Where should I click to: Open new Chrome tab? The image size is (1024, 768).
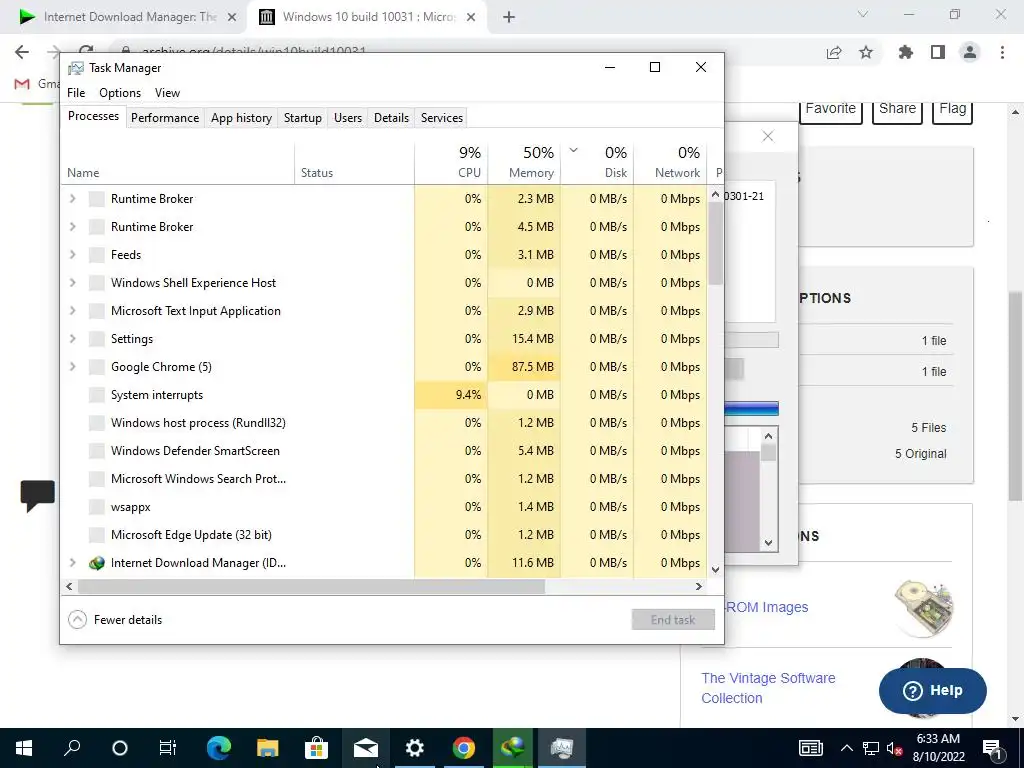click(509, 17)
